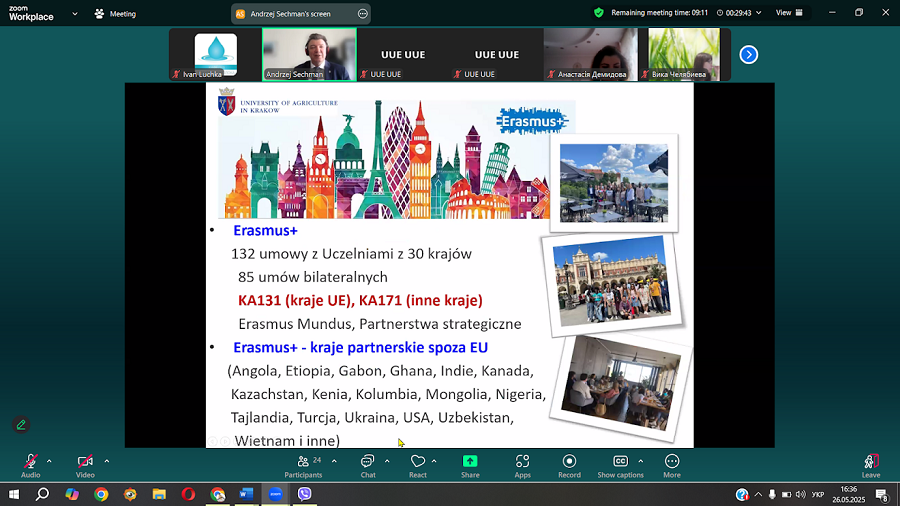Open Andrzej Sechman's screen share options
The width and height of the screenshot is (900, 506).
tap(363, 14)
